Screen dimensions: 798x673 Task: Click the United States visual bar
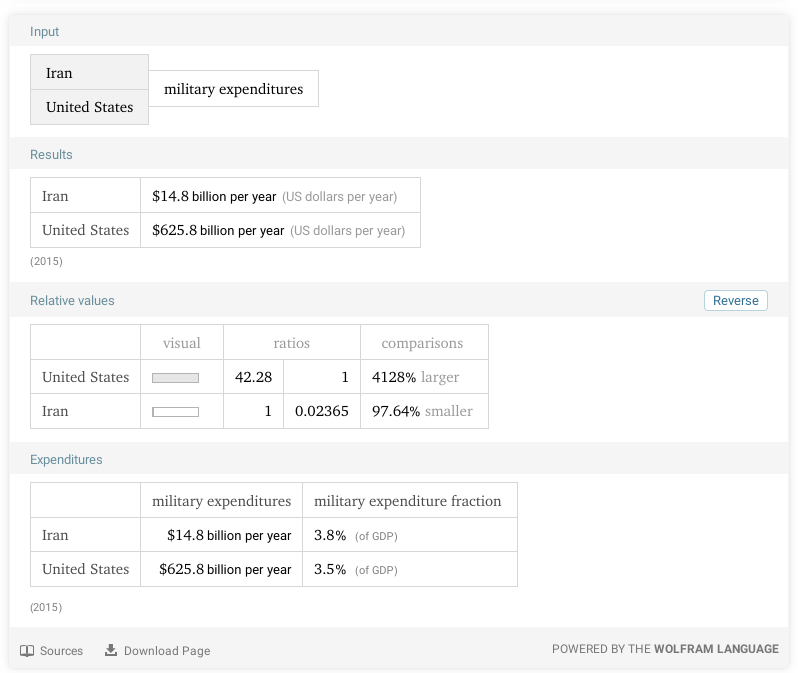(176, 378)
